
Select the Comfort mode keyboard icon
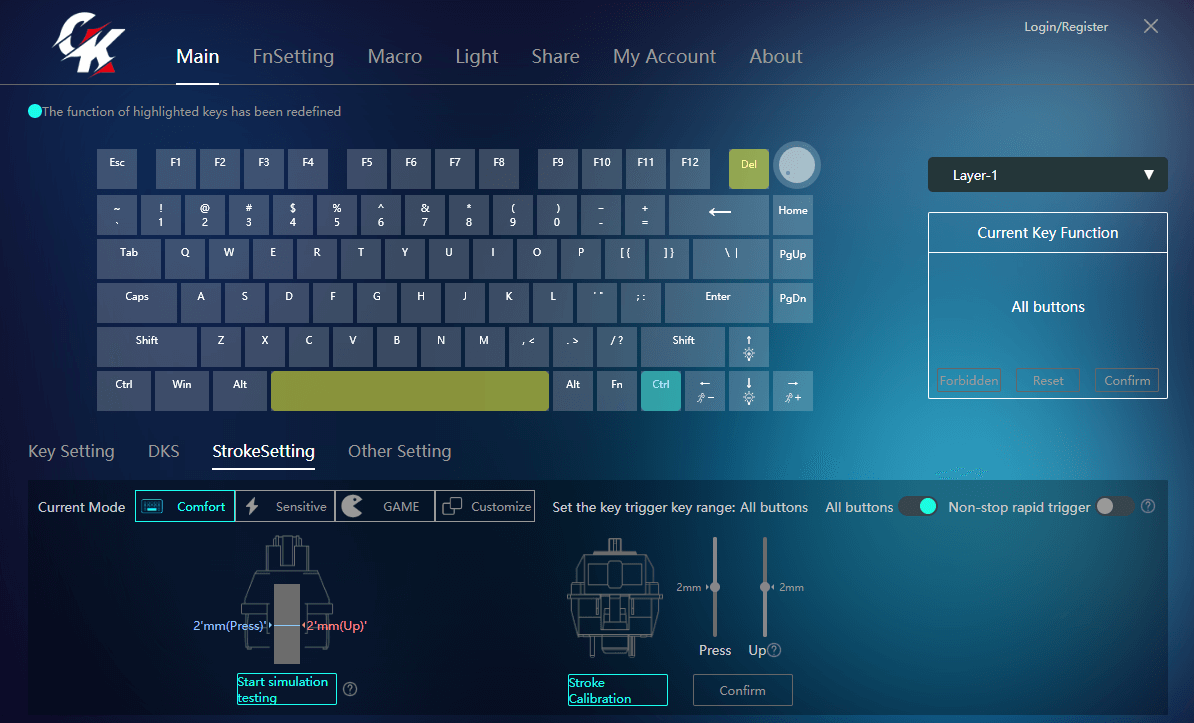152,507
